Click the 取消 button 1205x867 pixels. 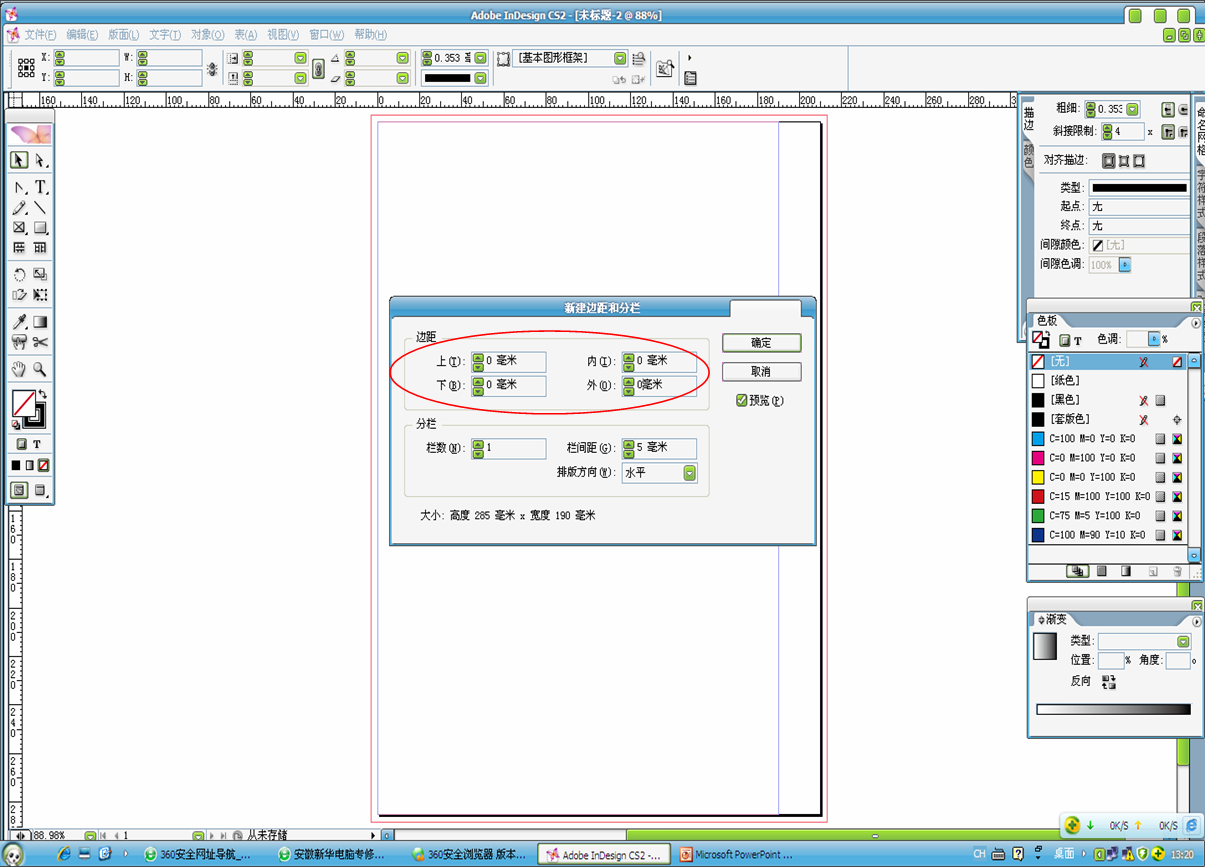tap(761, 372)
